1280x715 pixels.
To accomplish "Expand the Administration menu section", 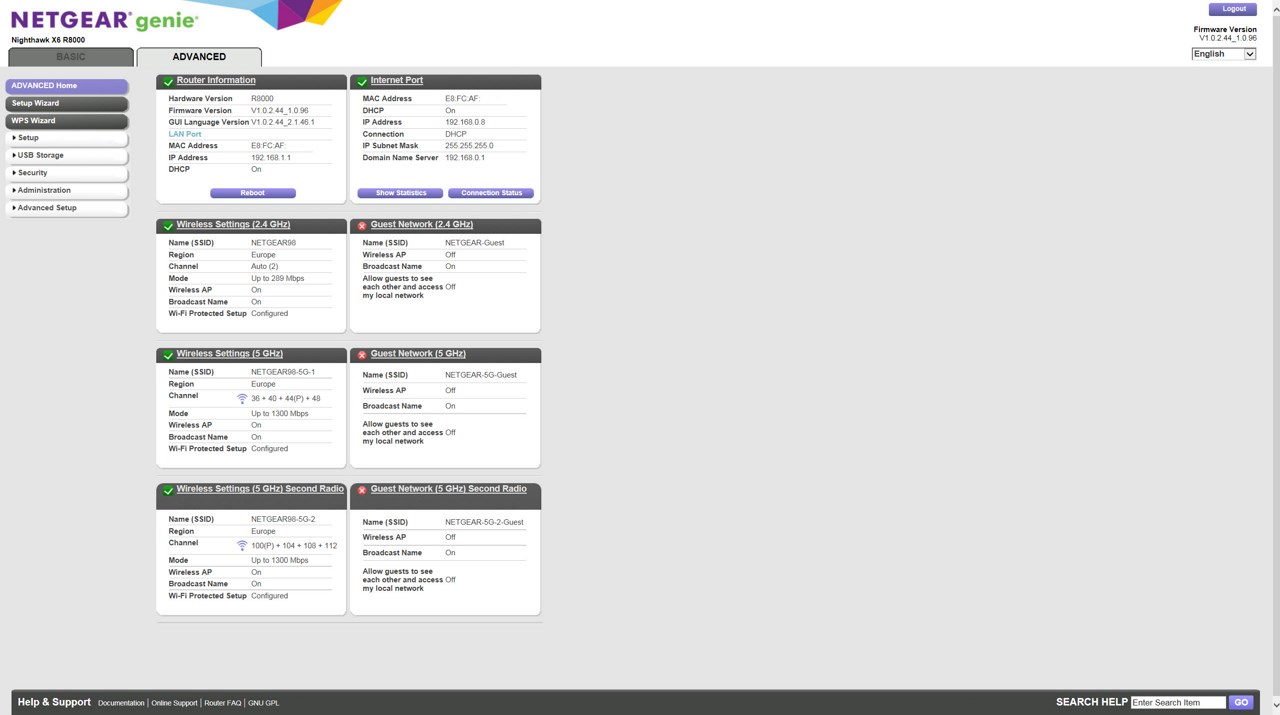I will pos(67,190).
